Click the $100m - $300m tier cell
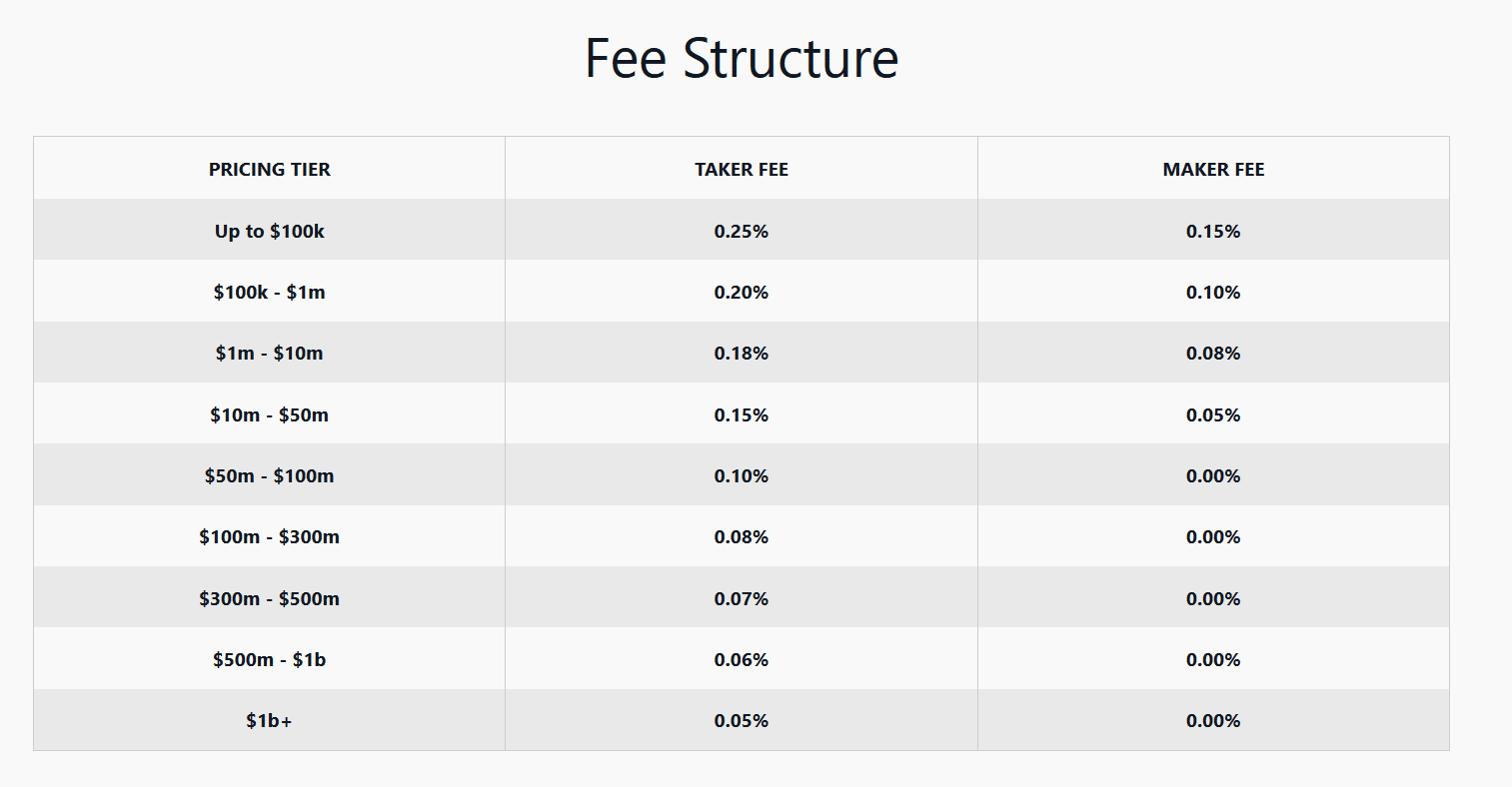This screenshot has height=787, width=1512. 270,536
